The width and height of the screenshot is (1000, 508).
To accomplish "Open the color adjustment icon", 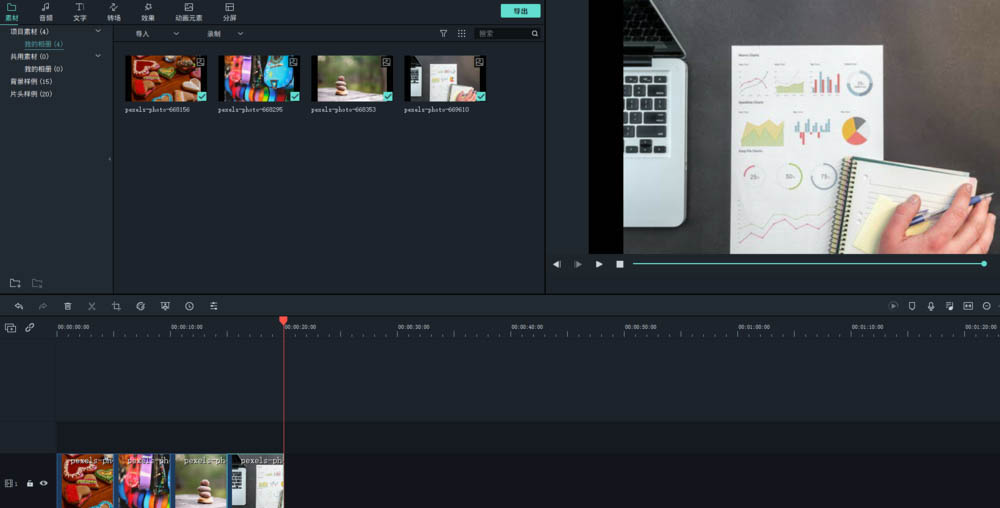I will point(140,306).
